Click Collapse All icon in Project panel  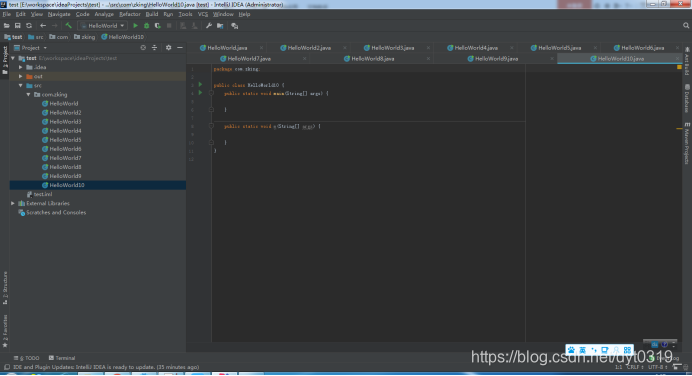(154, 48)
